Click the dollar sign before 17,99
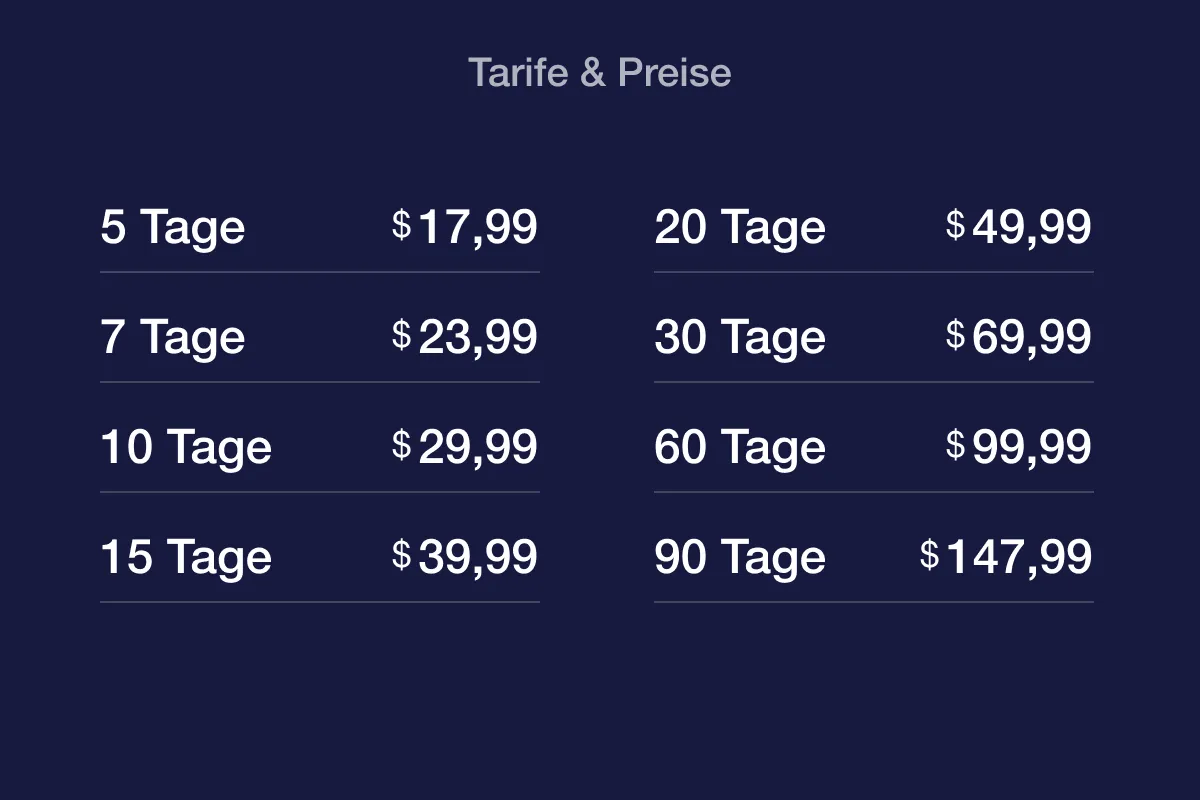This screenshot has height=800, width=1200. (x=402, y=225)
